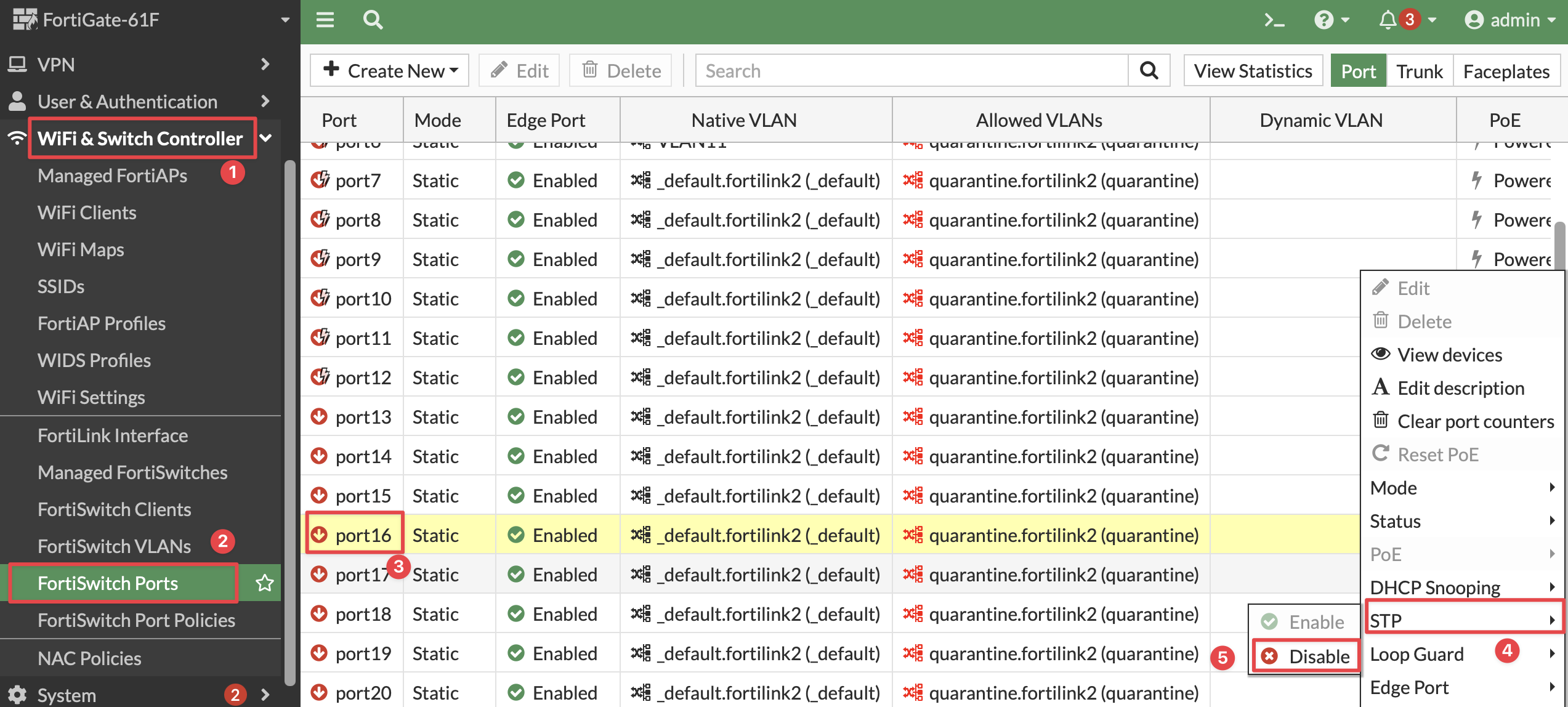This screenshot has height=707, width=1568.
Task: Click the trash icon beside Clear port counters
Action: [x=1381, y=421]
